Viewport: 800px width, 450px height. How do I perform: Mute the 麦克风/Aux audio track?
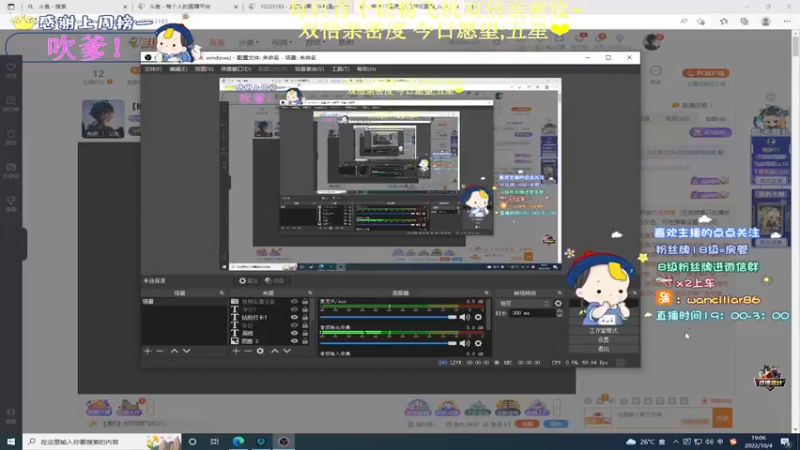[x=465, y=317]
